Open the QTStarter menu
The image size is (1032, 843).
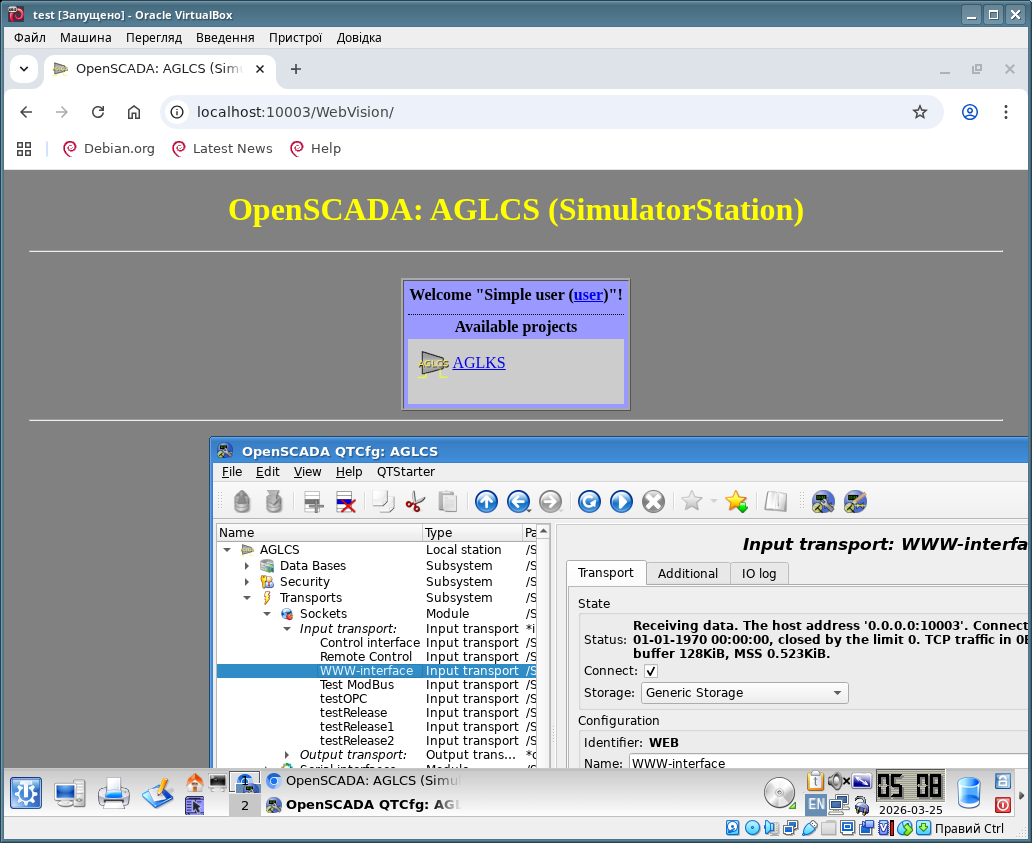pyautogui.click(x=405, y=472)
